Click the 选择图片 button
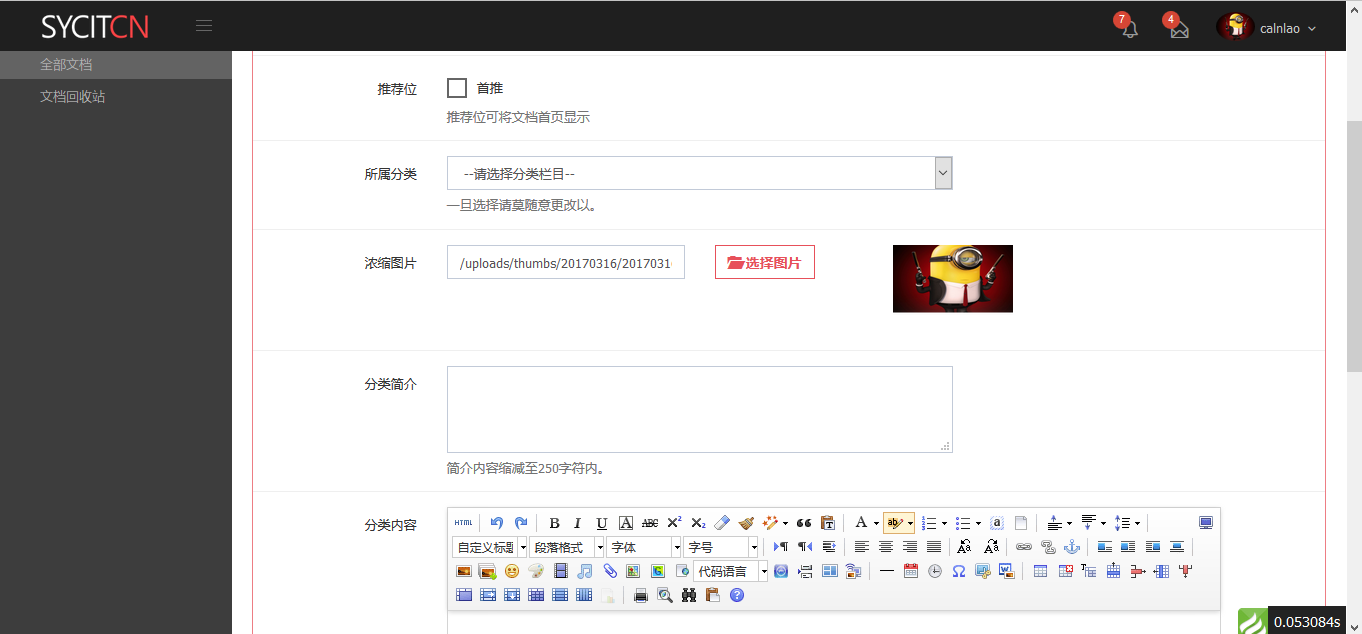This screenshot has width=1362, height=634. pyautogui.click(x=764, y=263)
